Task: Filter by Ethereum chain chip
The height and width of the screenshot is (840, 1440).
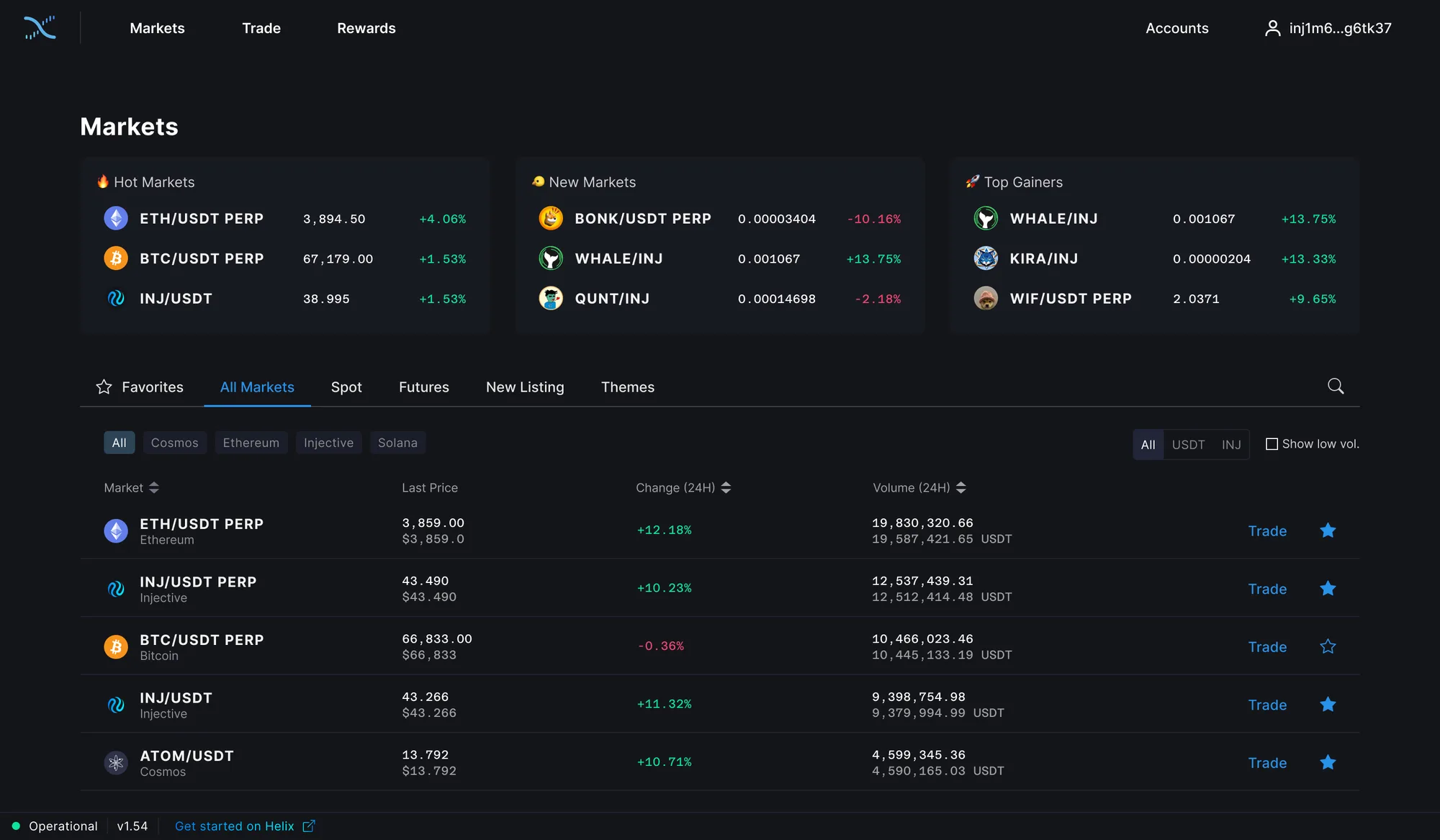Action: [x=251, y=443]
